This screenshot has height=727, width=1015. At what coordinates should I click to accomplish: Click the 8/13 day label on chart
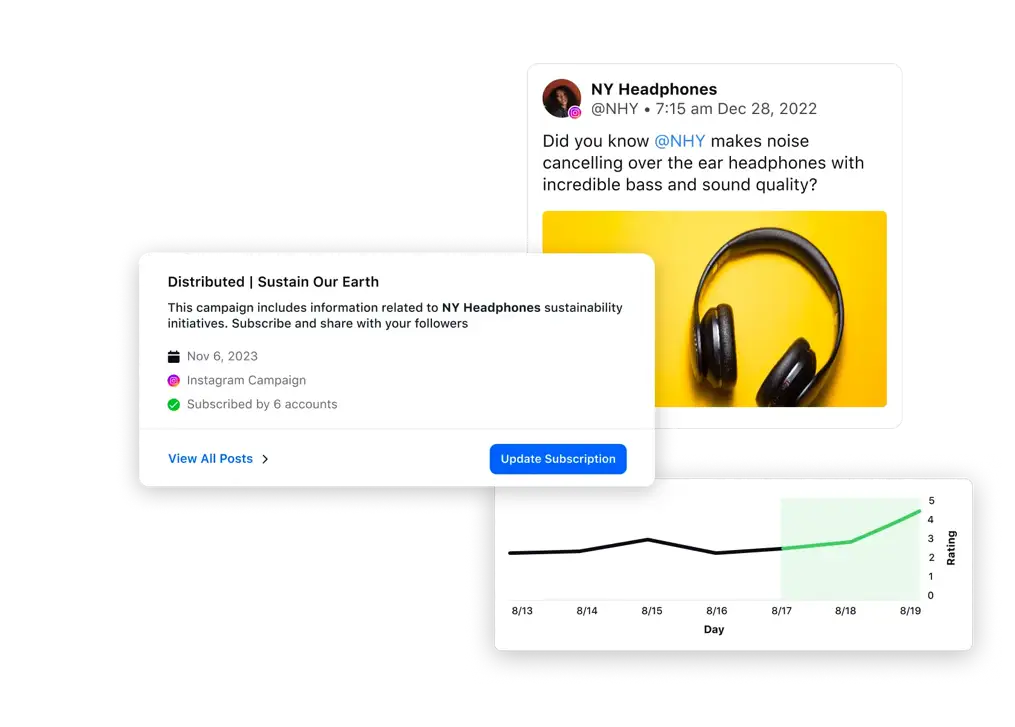[522, 610]
